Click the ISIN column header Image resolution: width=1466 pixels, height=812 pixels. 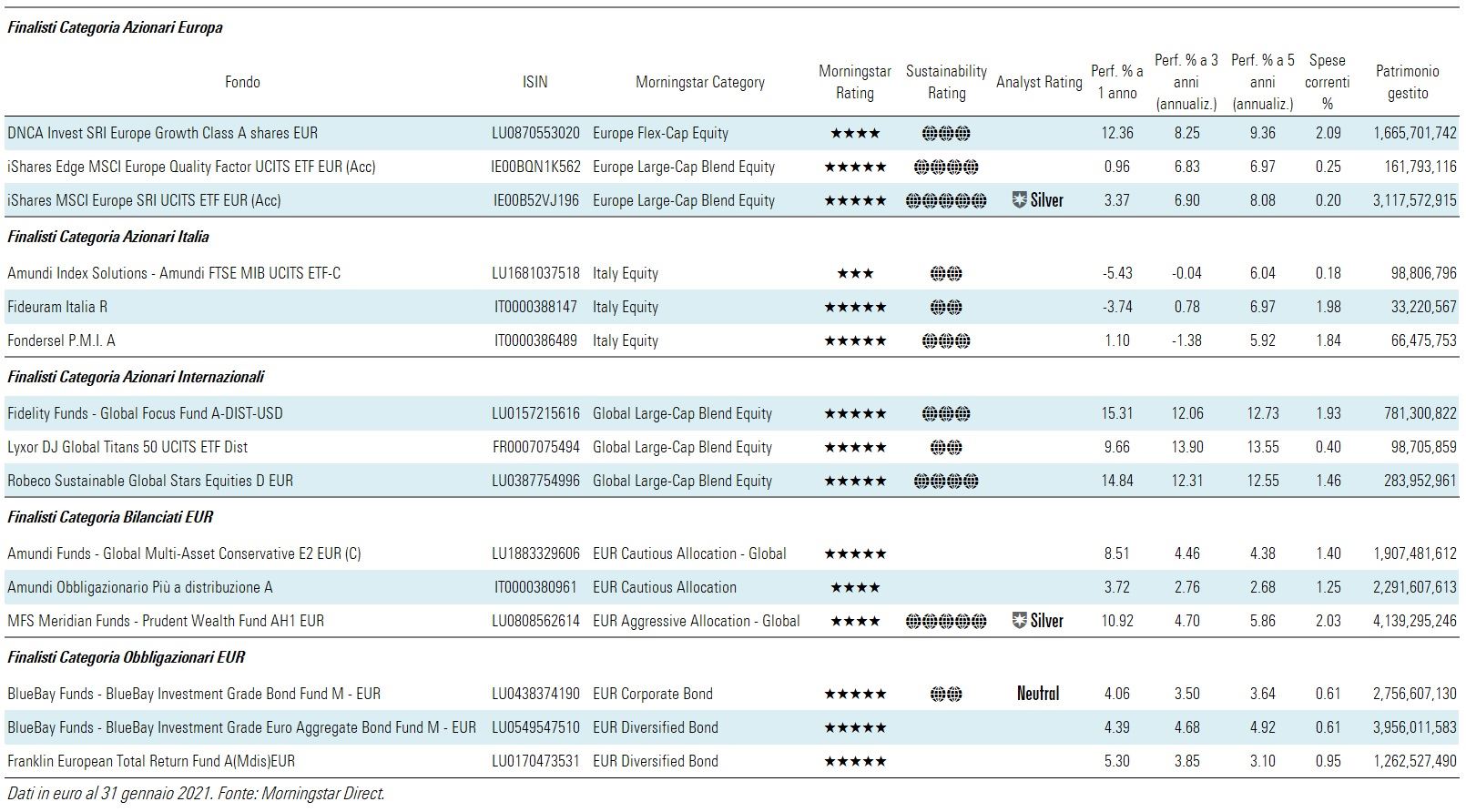(534, 82)
